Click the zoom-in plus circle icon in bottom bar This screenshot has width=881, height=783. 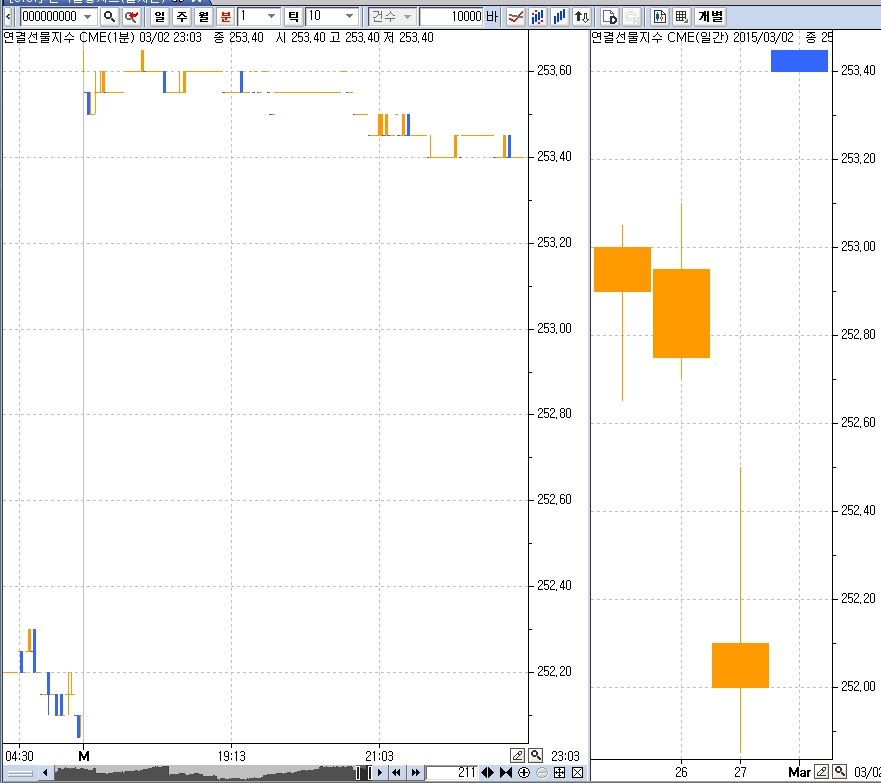pos(524,772)
